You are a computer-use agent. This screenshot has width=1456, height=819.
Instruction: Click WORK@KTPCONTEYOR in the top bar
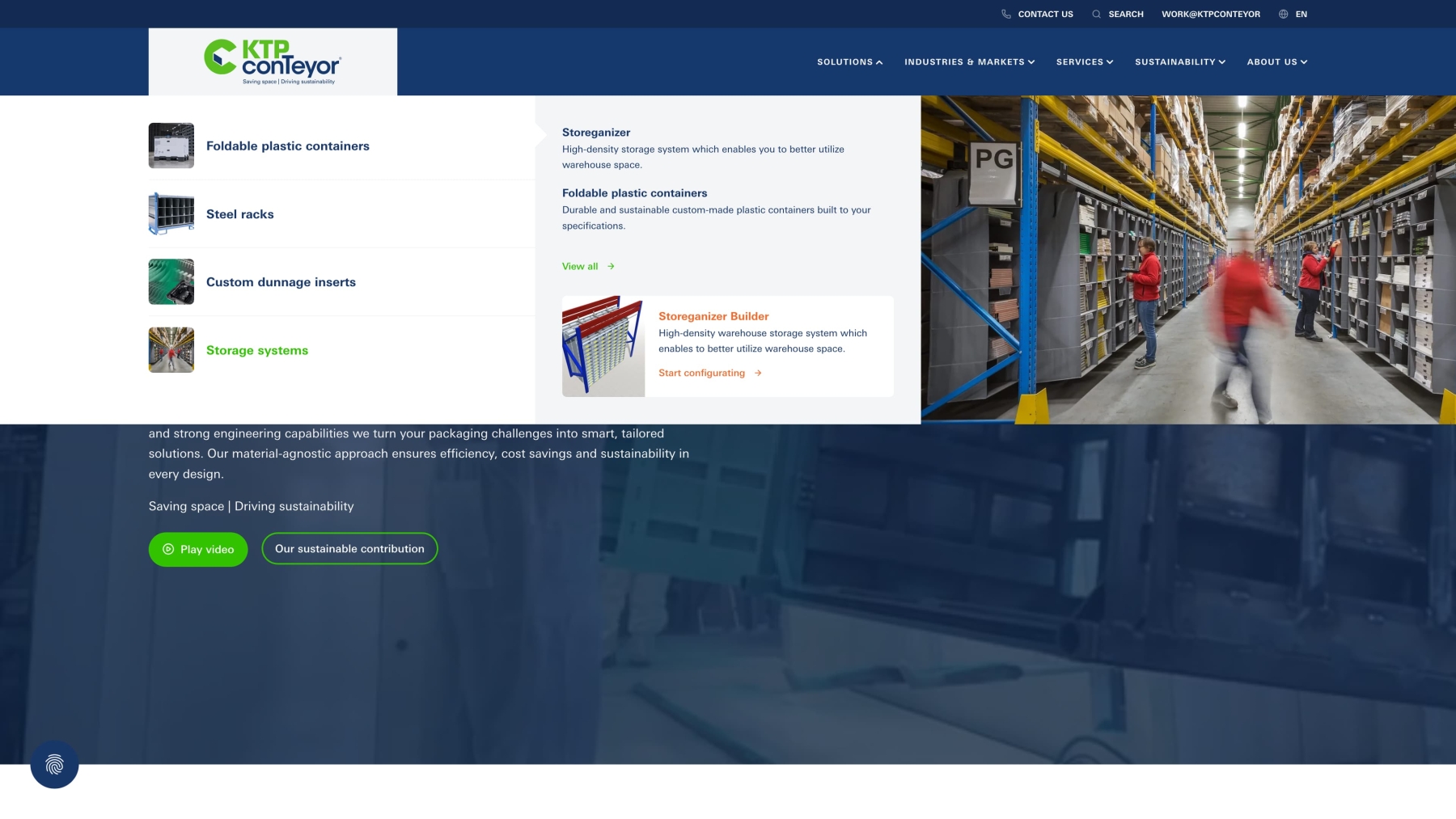1210,14
